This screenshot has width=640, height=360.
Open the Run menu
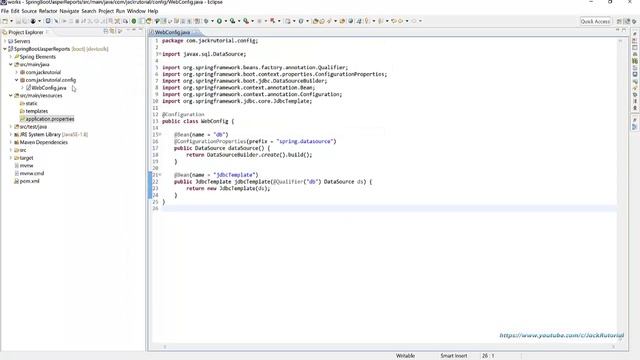120,11
